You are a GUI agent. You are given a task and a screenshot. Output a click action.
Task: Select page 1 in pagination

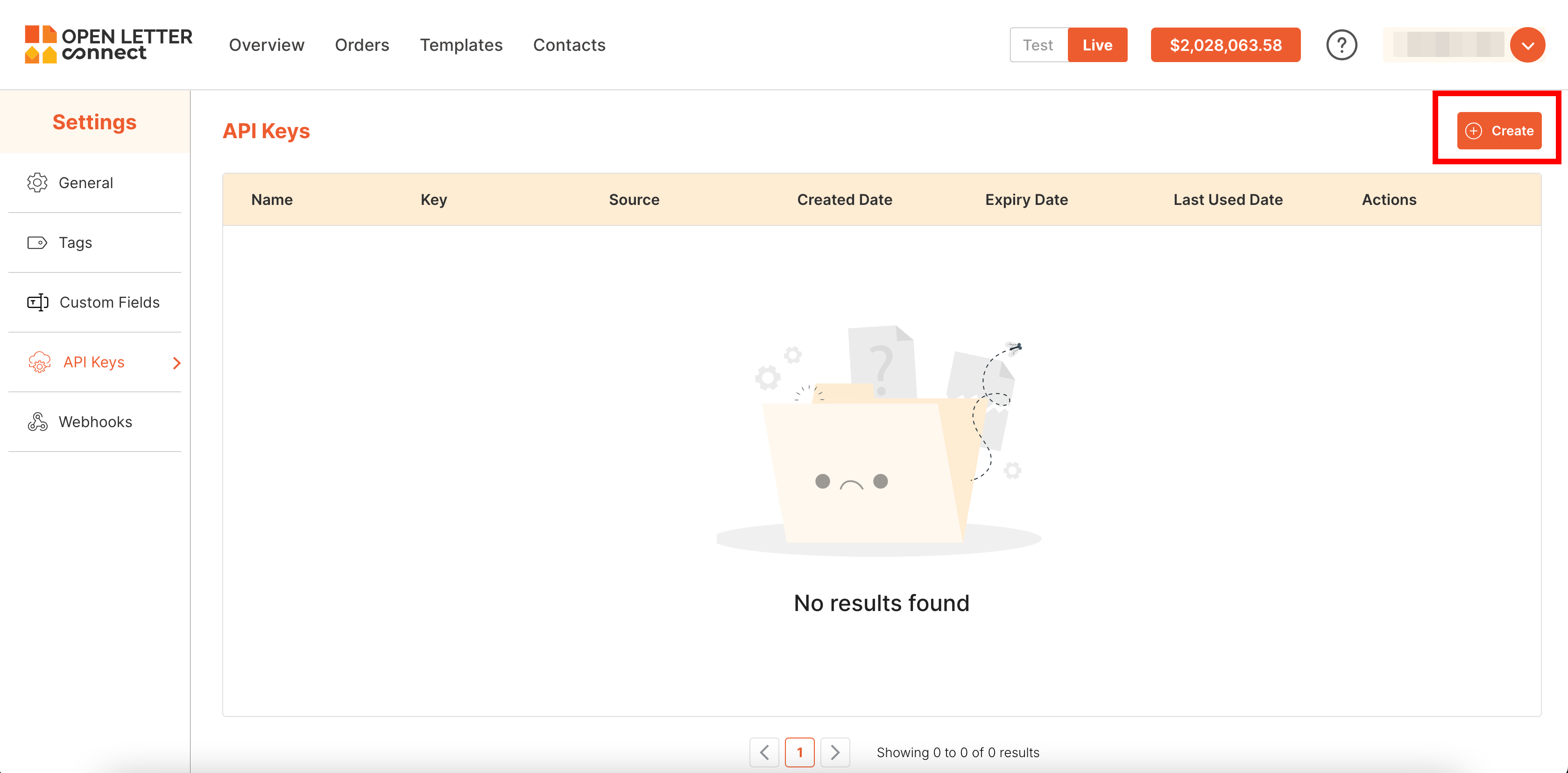click(799, 752)
